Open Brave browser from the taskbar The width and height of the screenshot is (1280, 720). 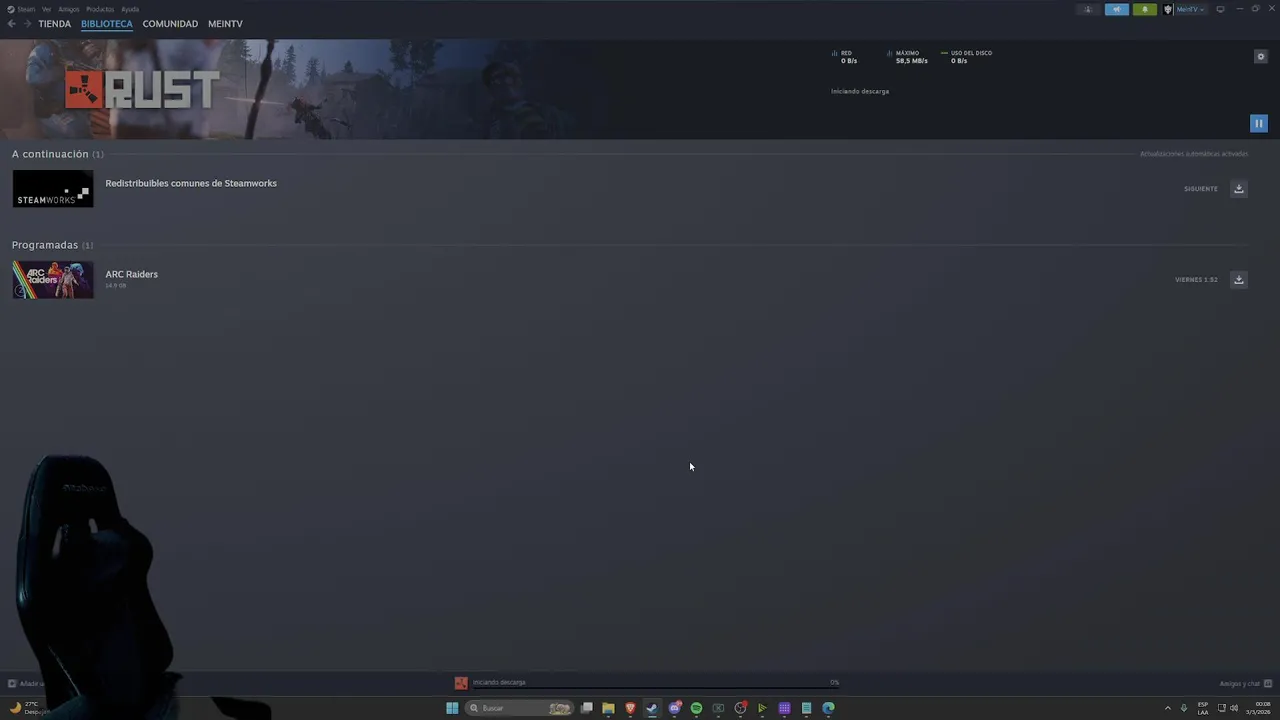pos(630,708)
